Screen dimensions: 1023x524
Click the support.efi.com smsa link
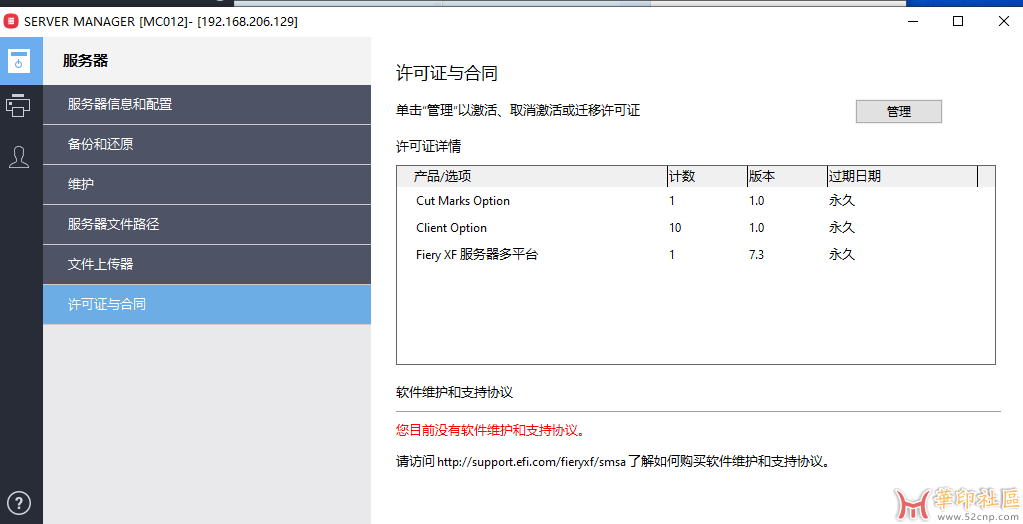pos(531,462)
